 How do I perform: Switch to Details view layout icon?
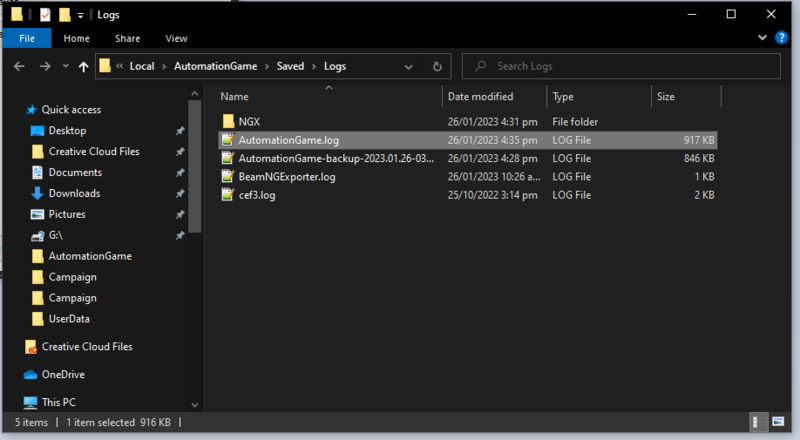click(x=759, y=422)
